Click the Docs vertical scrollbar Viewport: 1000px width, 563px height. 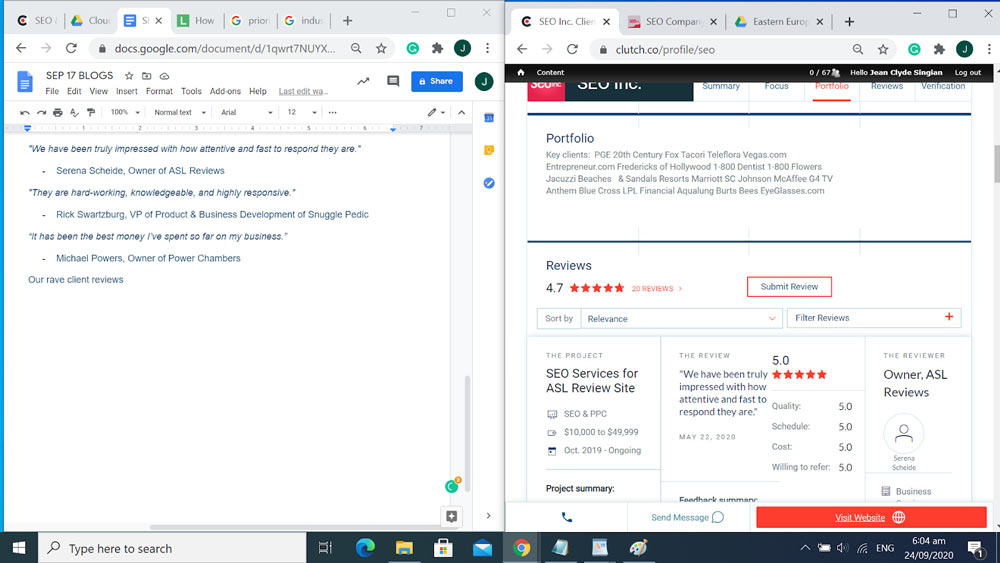tap(467, 434)
